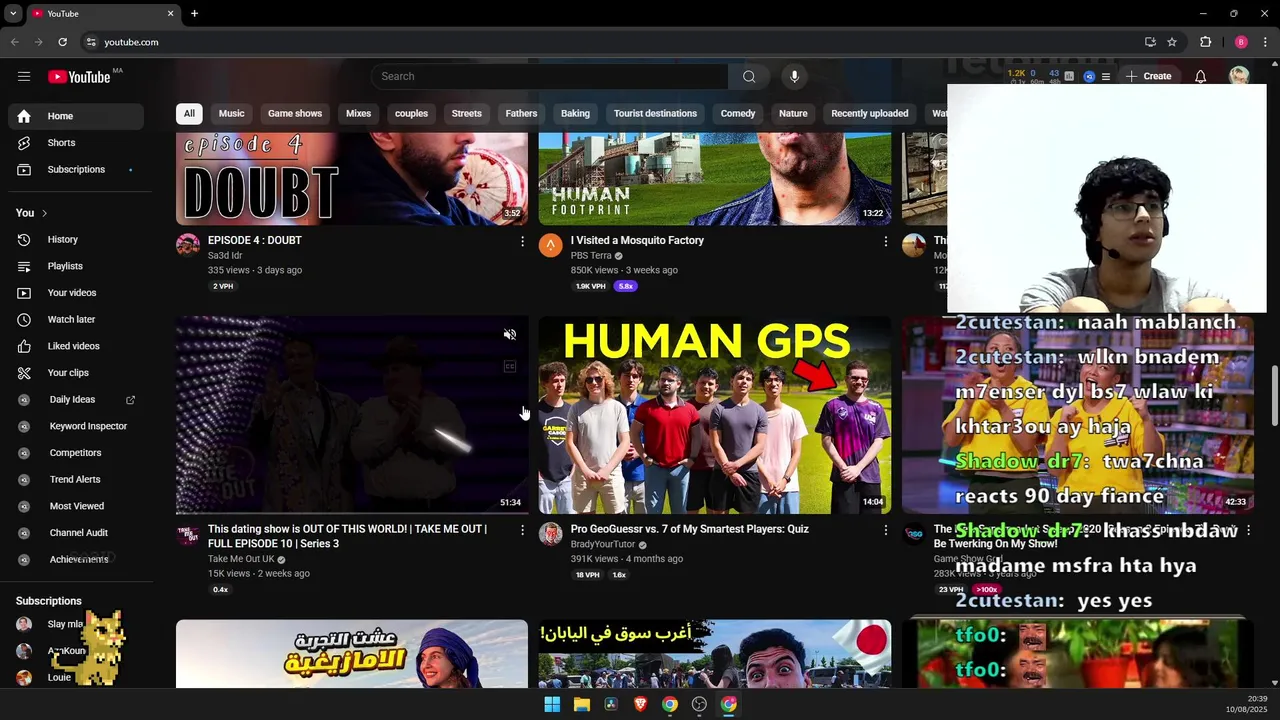
Task: Click the blue vidIQ extension icon
Action: click(1089, 76)
